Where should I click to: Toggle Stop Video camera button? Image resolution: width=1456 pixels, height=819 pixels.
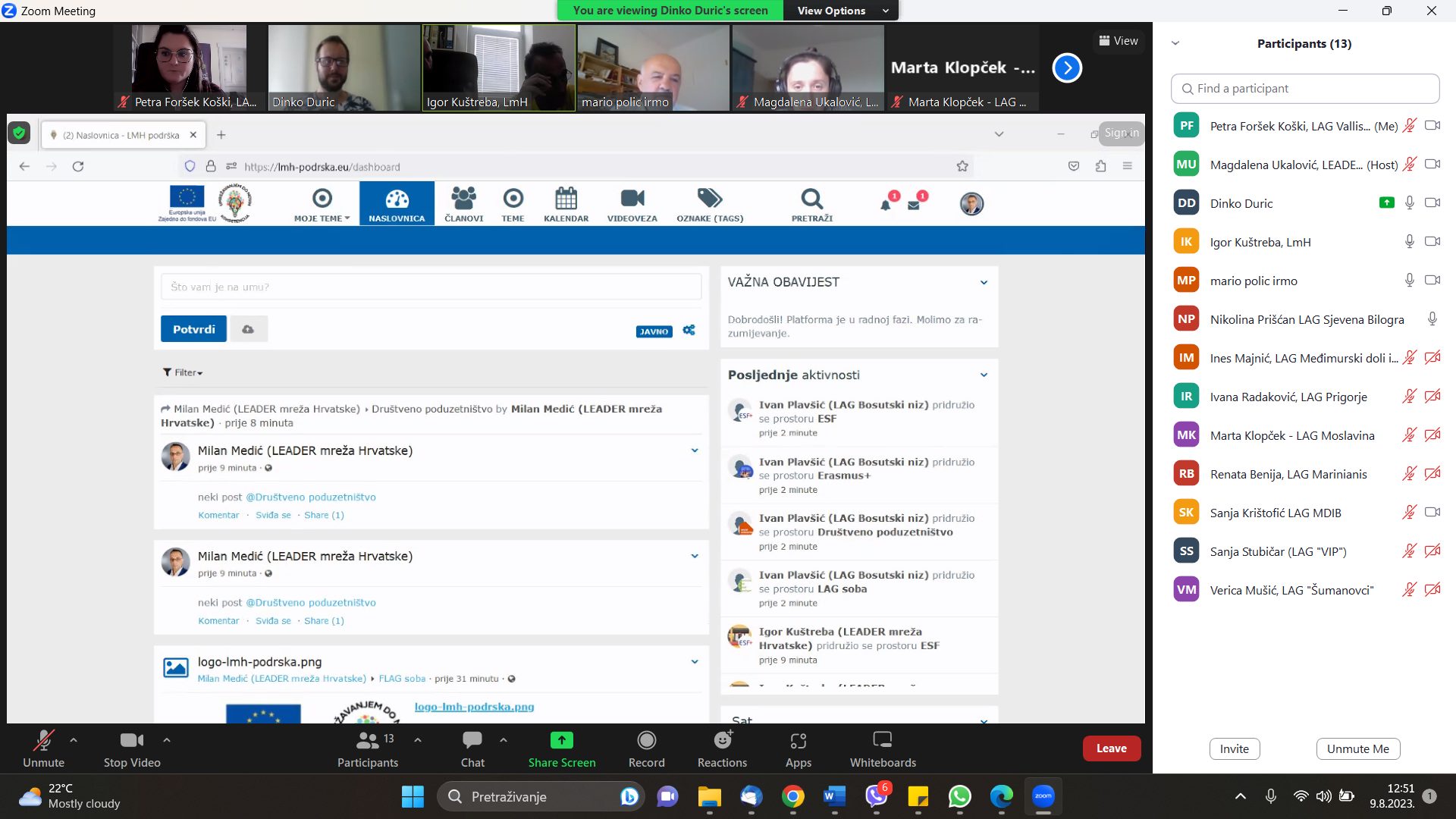click(x=131, y=741)
